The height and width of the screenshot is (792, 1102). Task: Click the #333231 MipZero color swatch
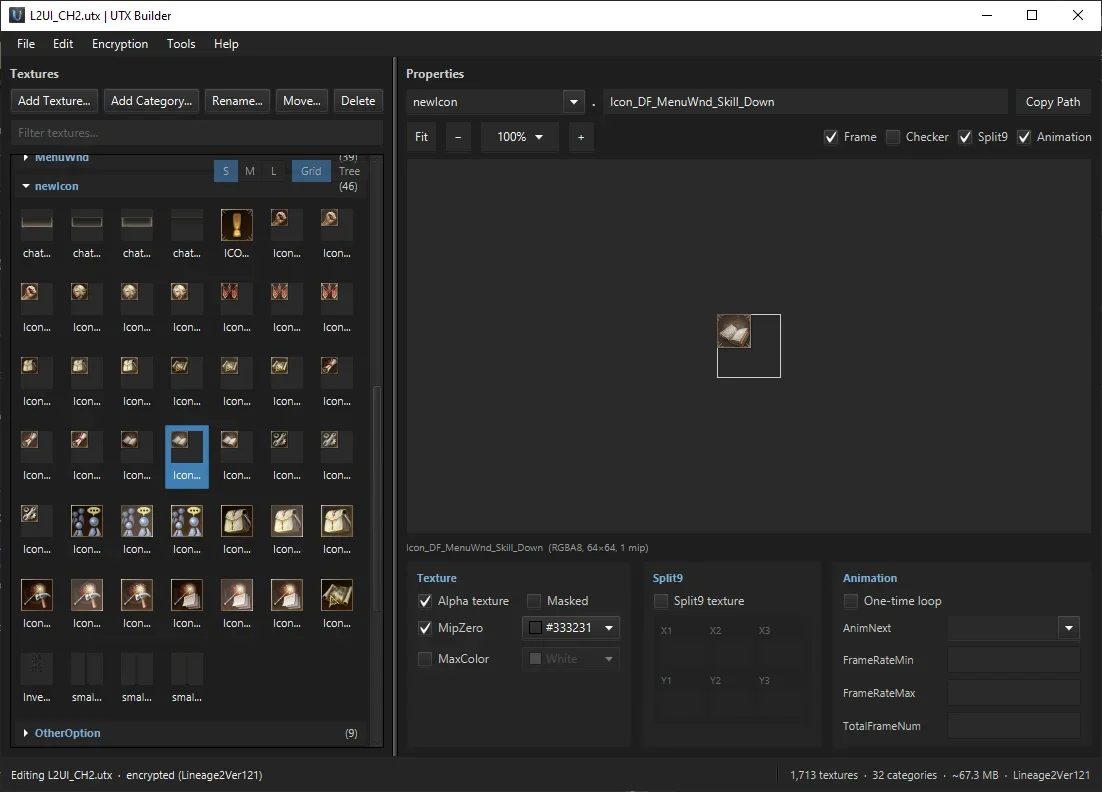535,628
